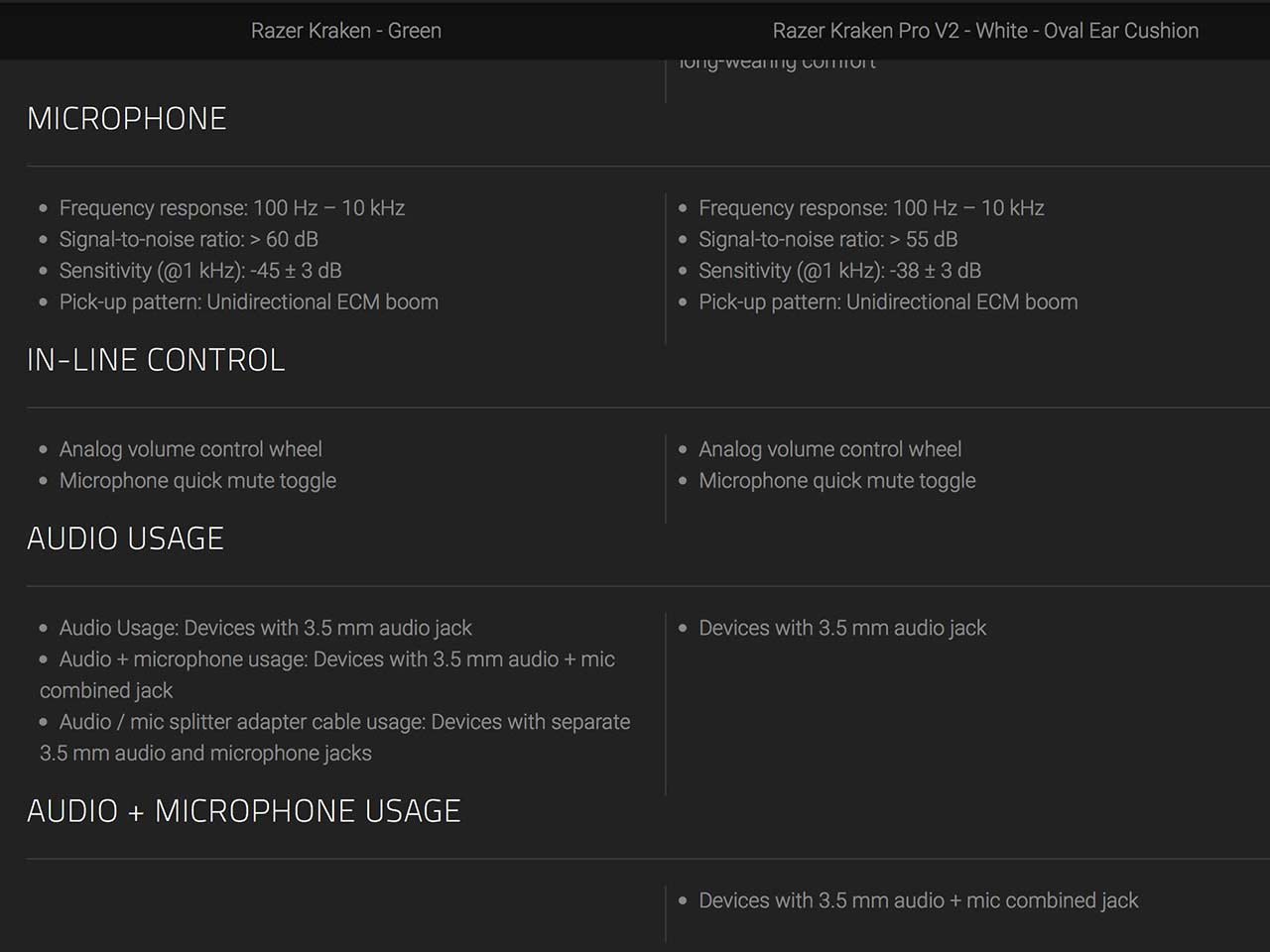Image resolution: width=1270 pixels, height=952 pixels.
Task: Click frequency response in the Kraken Green column
Action: click(x=232, y=208)
